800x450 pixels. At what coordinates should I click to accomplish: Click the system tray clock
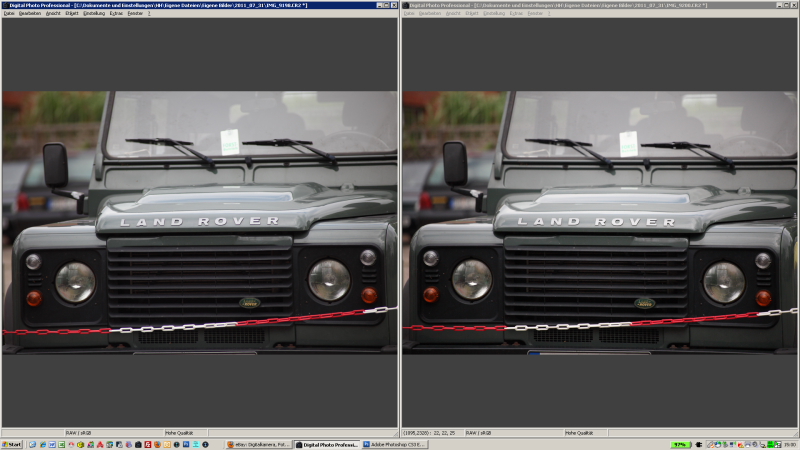pyautogui.click(x=790, y=444)
